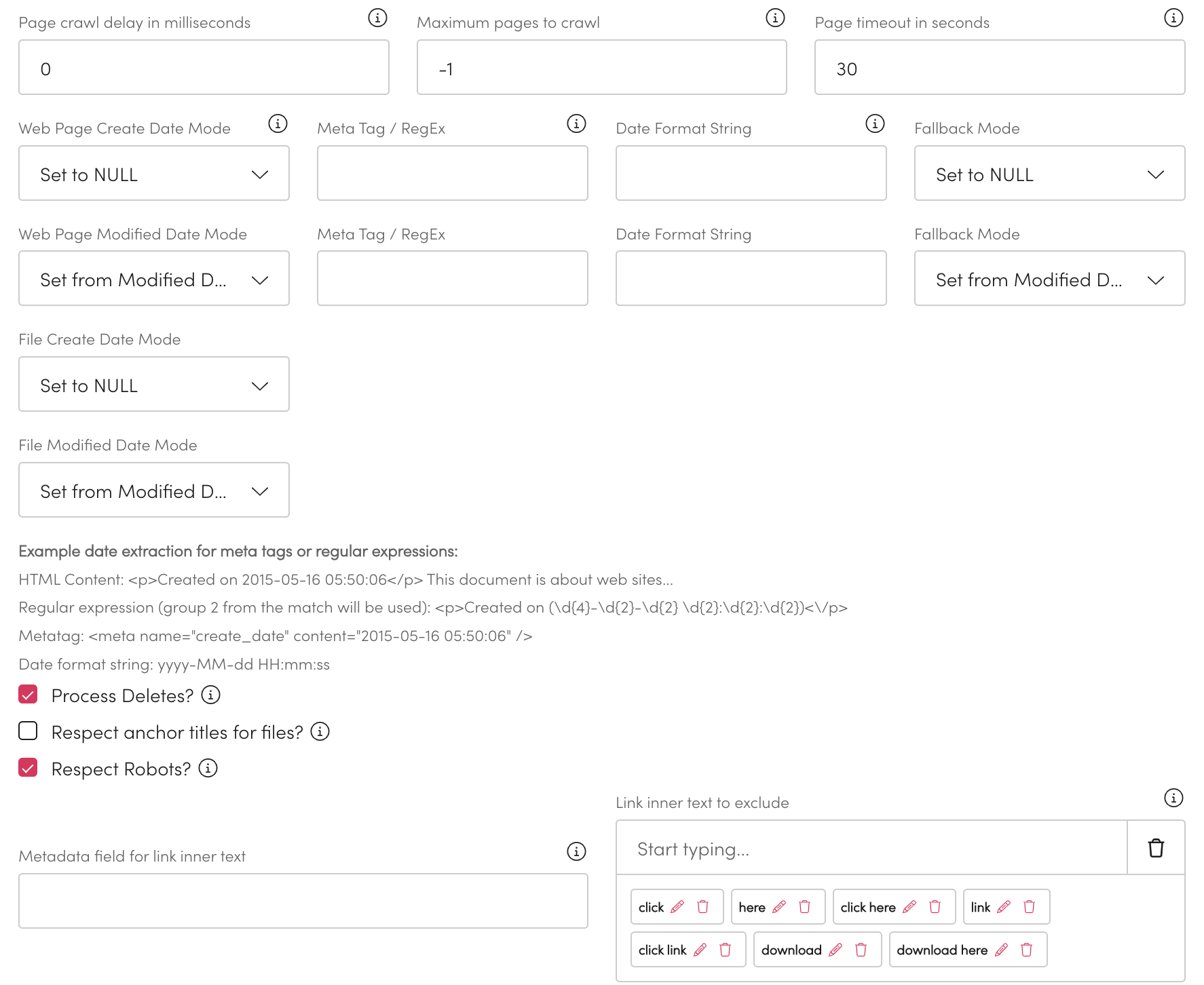The image size is (1204, 985).
Task: Focus the Page timeout in seconds field
Action: coord(999,68)
